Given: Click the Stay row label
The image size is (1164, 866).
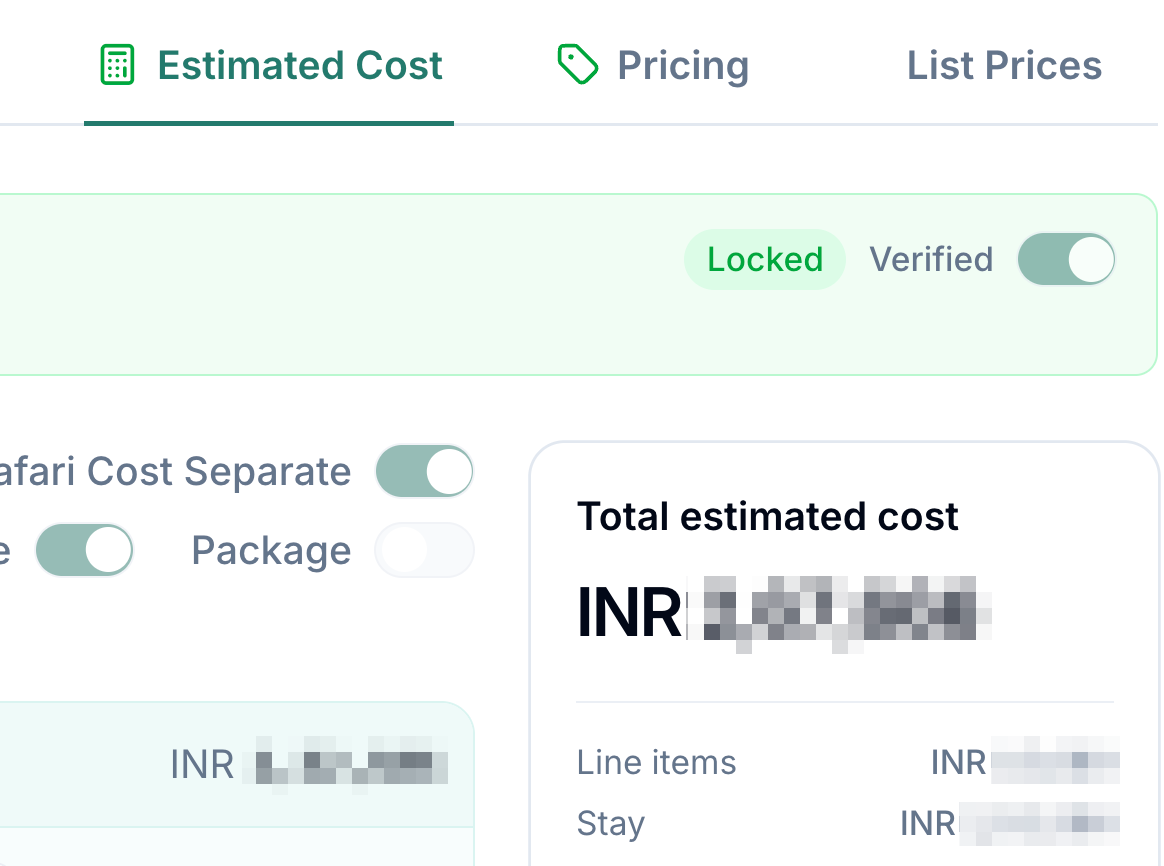Looking at the screenshot, I should (x=611, y=824).
